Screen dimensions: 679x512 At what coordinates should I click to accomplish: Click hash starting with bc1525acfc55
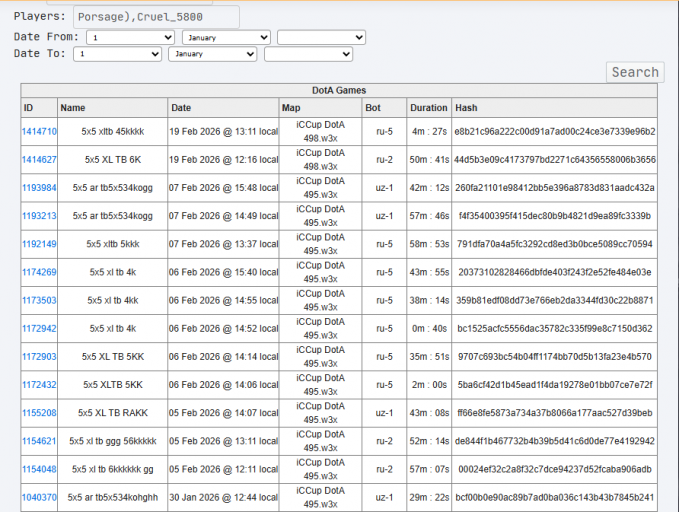point(555,329)
